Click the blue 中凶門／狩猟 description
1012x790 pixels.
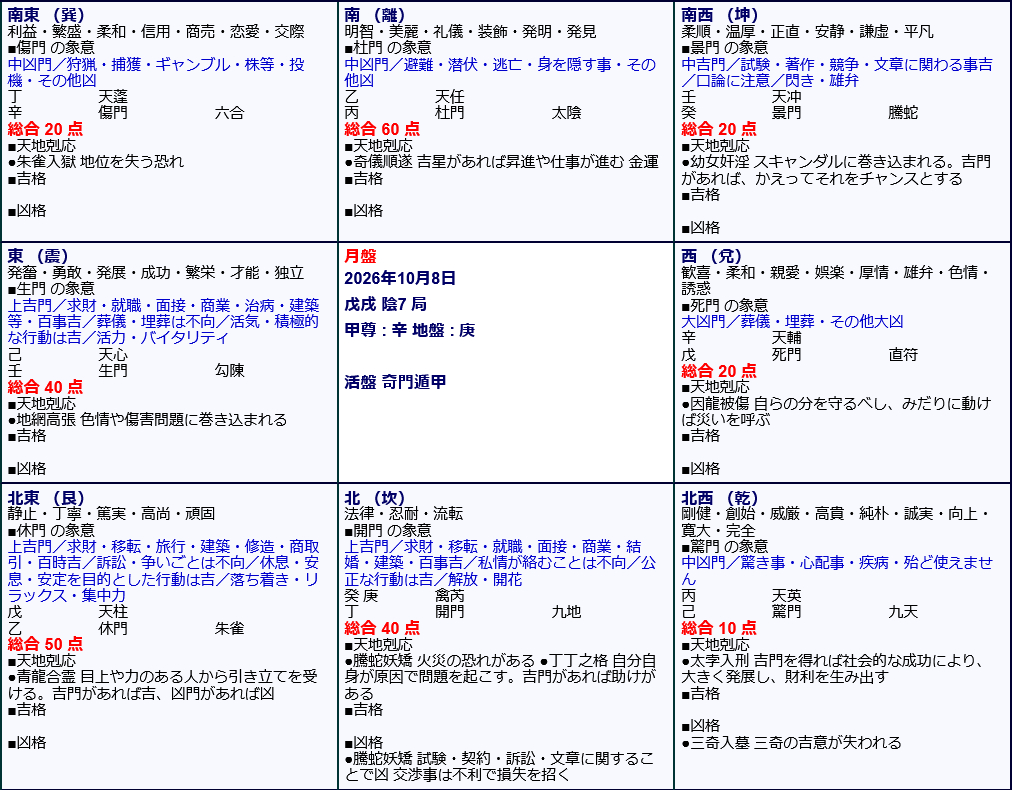156,72
